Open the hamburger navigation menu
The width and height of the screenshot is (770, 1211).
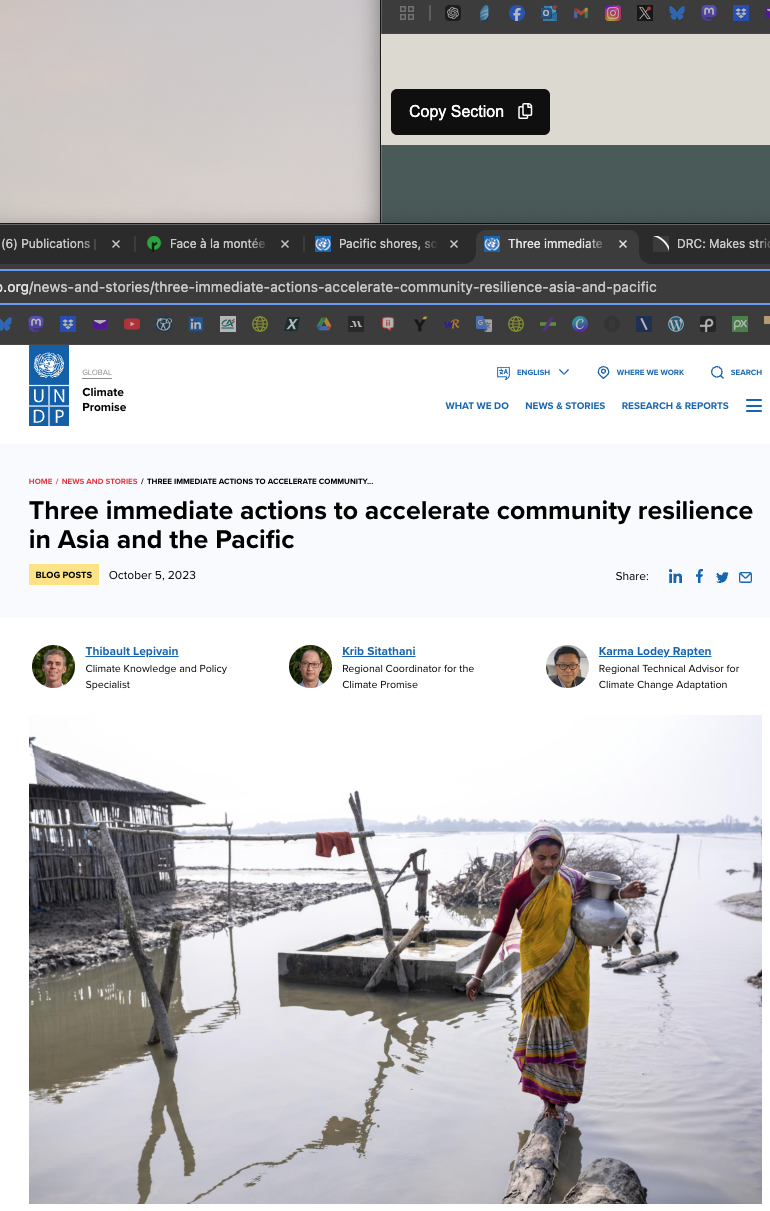point(754,406)
